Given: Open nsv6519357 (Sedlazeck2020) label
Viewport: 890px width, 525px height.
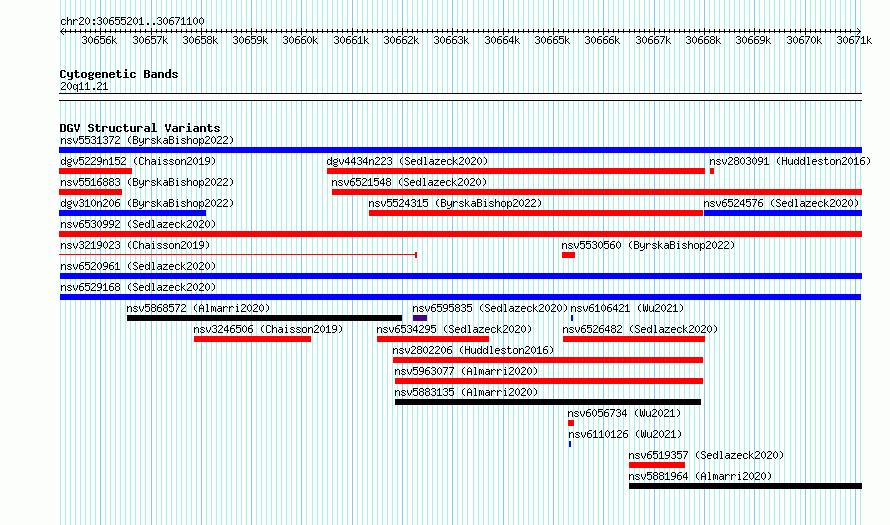Looking at the screenshot, I should point(706,455).
